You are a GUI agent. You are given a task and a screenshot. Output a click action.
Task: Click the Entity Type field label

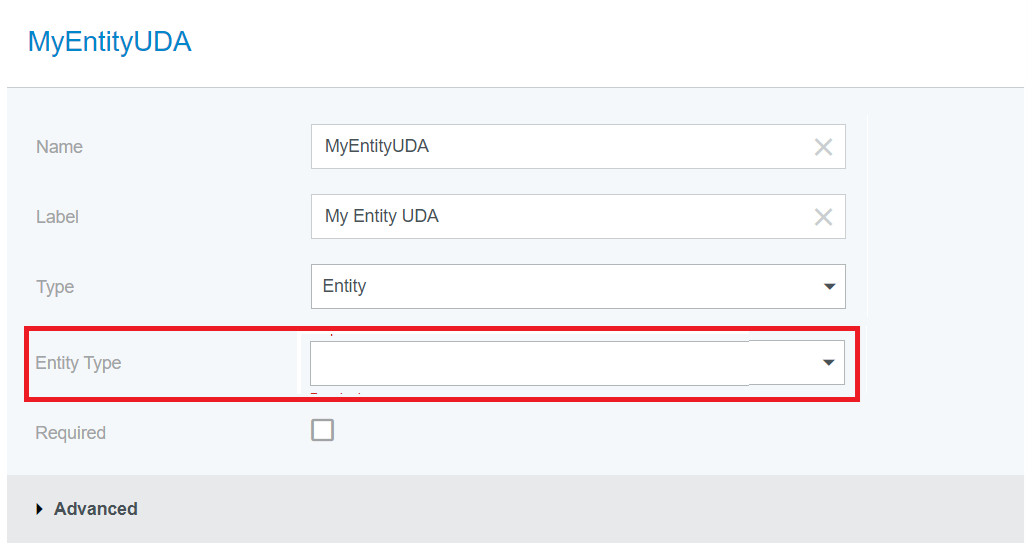[x=78, y=363]
